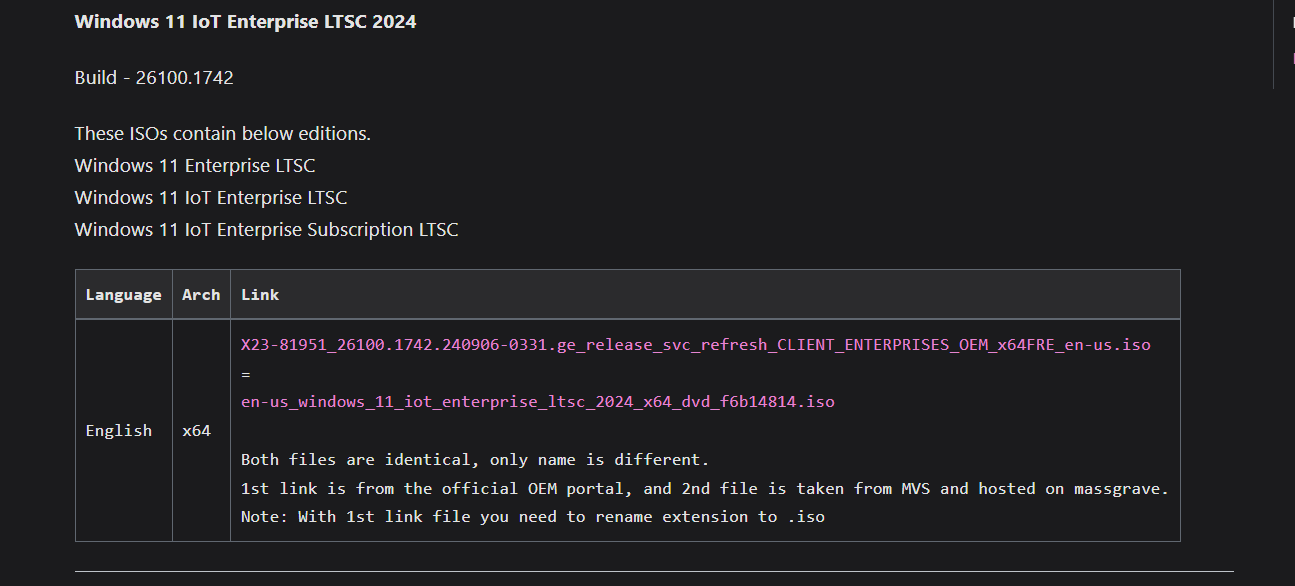Select the 'Windows 11 IoT Enterprise LTSC' edition line
The height and width of the screenshot is (586, 1295).
click(211, 197)
